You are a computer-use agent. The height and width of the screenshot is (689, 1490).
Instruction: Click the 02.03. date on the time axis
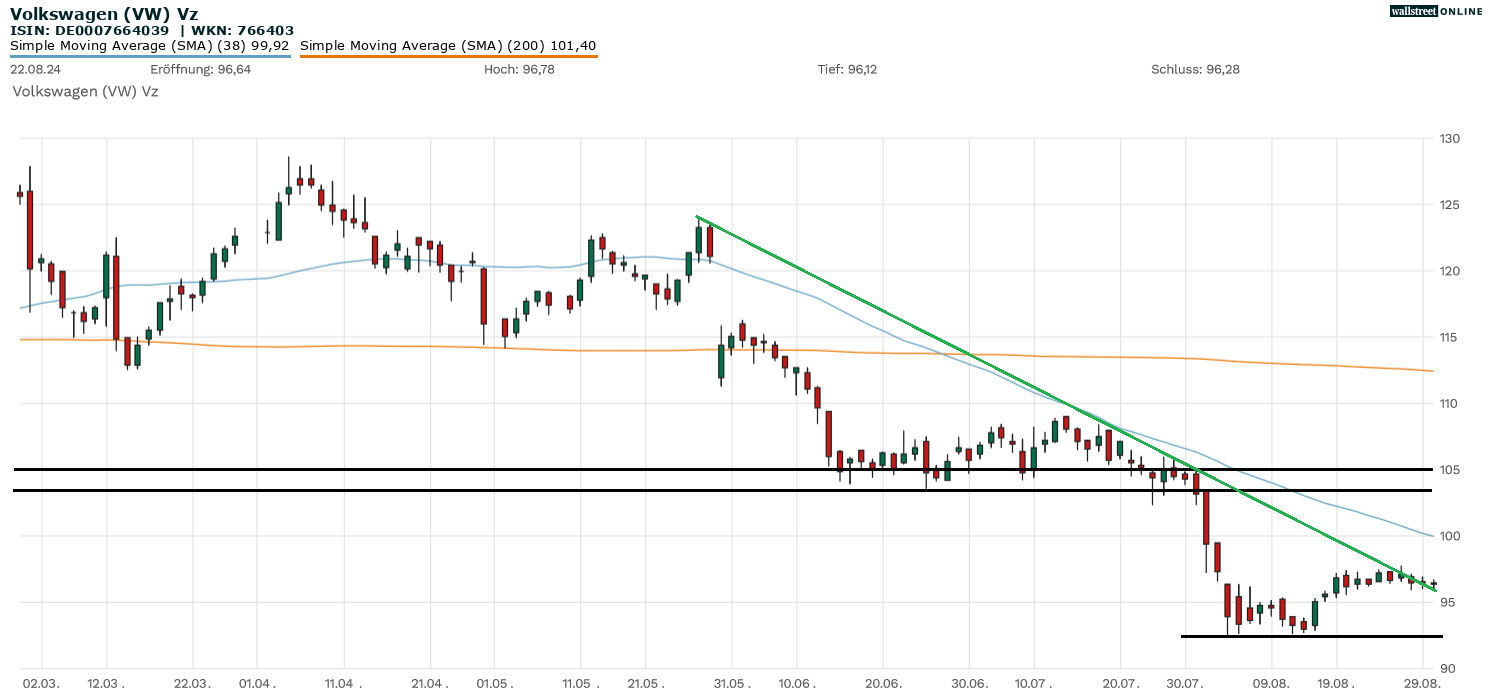coord(41,683)
